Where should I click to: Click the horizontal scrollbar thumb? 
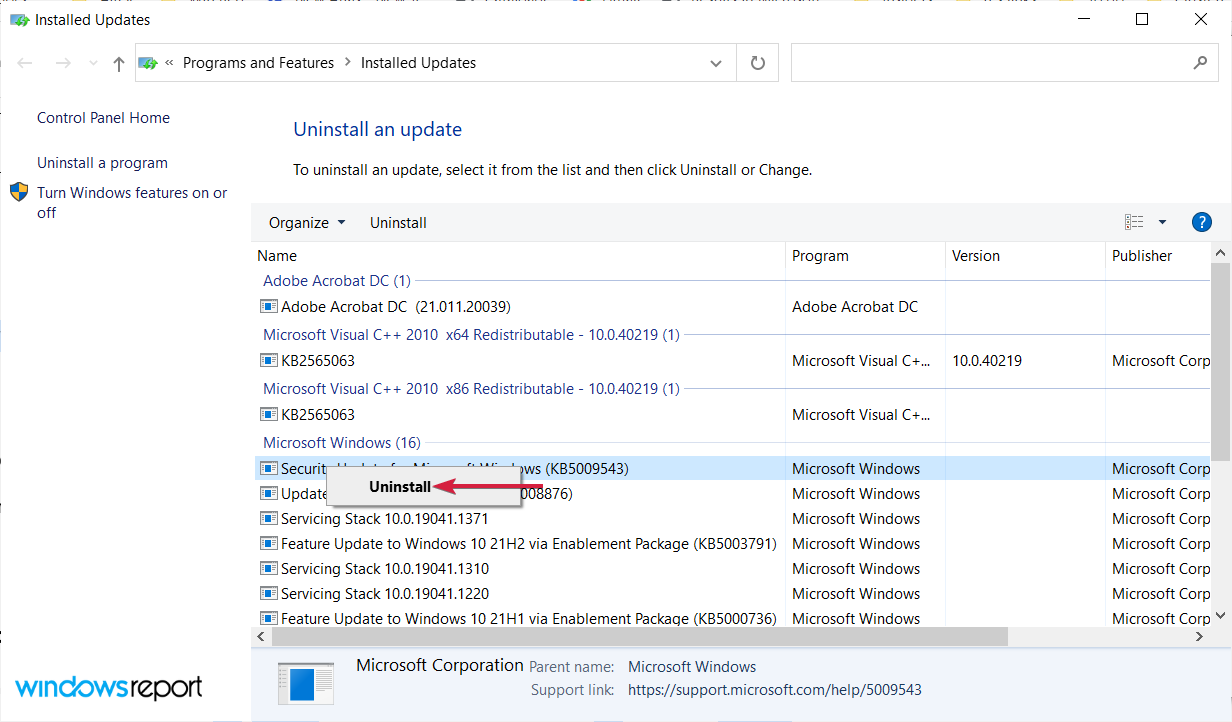pos(639,636)
